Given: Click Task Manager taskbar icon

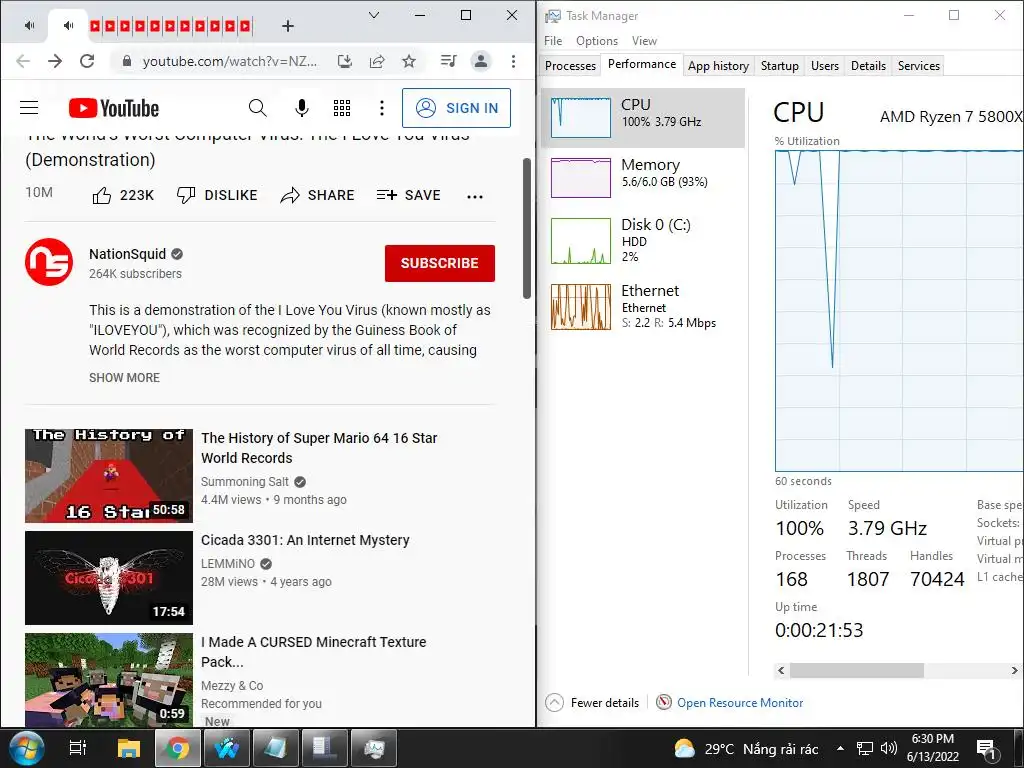Looking at the screenshot, I should tap(374, 748).
